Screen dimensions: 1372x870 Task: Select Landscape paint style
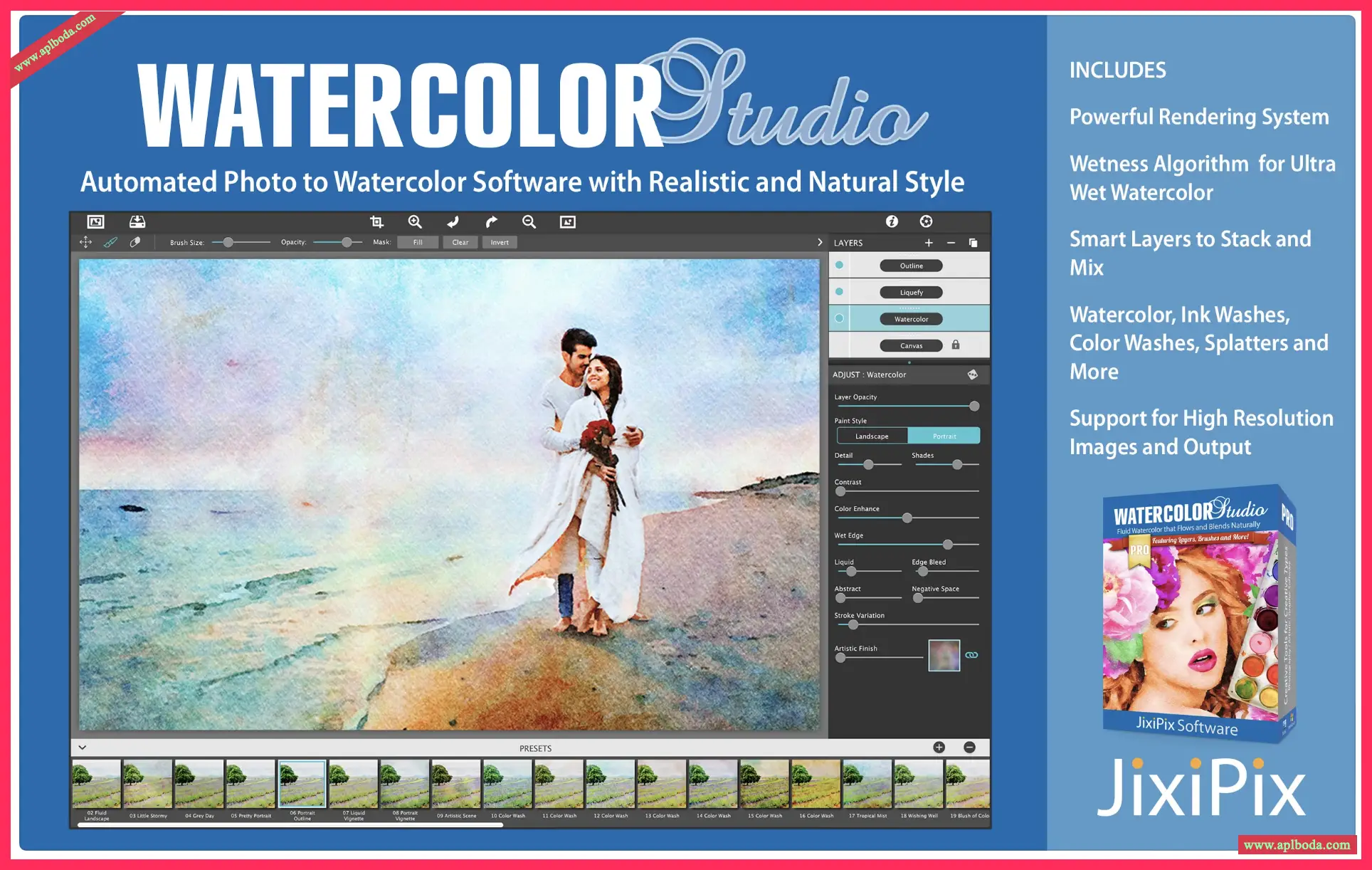(x=872, y=436)
